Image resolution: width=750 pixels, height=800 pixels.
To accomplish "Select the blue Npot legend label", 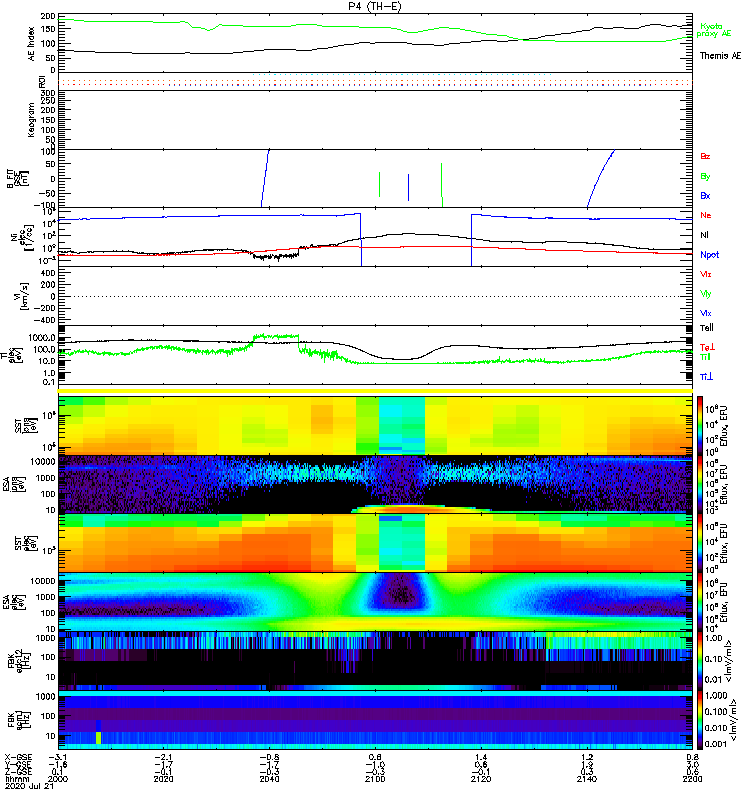I will pyautogui.click(x=710, y=255).
